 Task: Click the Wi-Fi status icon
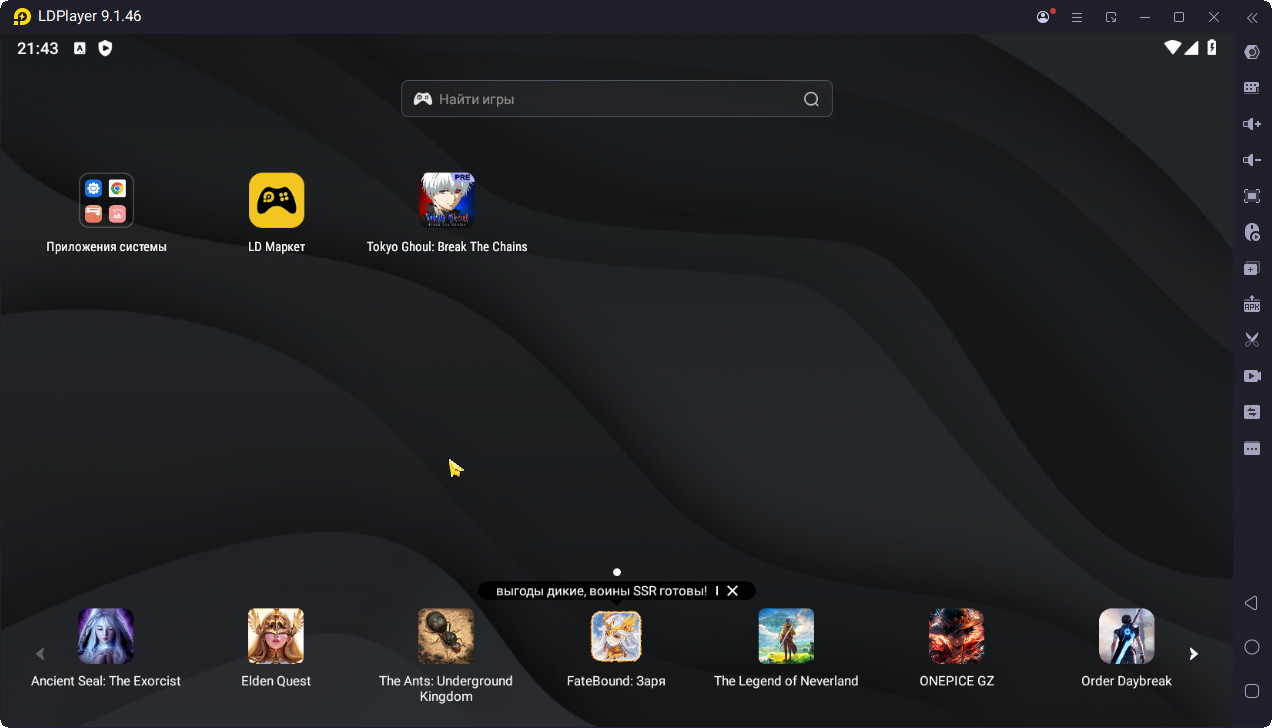point(1173,47)
